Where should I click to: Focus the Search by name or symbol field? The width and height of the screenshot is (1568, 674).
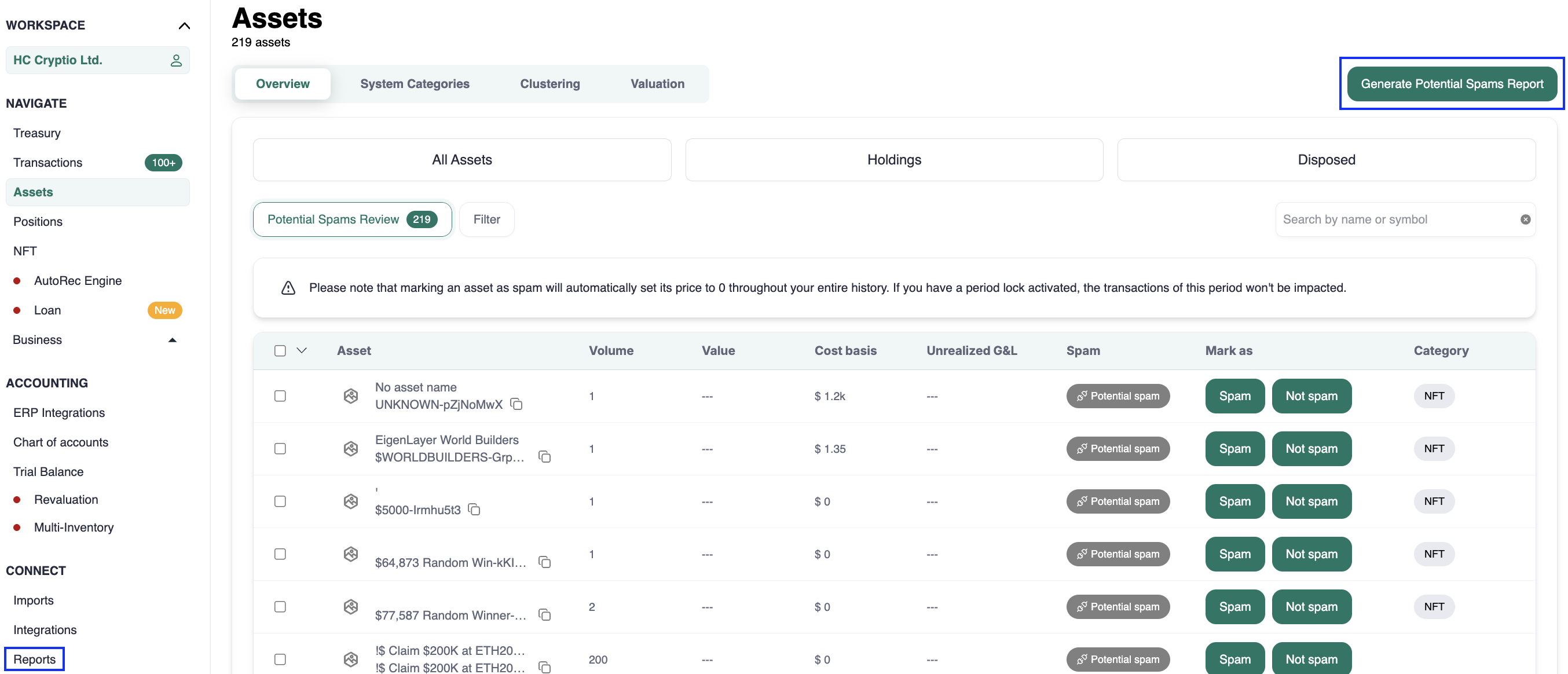[x=1394, y=219]
